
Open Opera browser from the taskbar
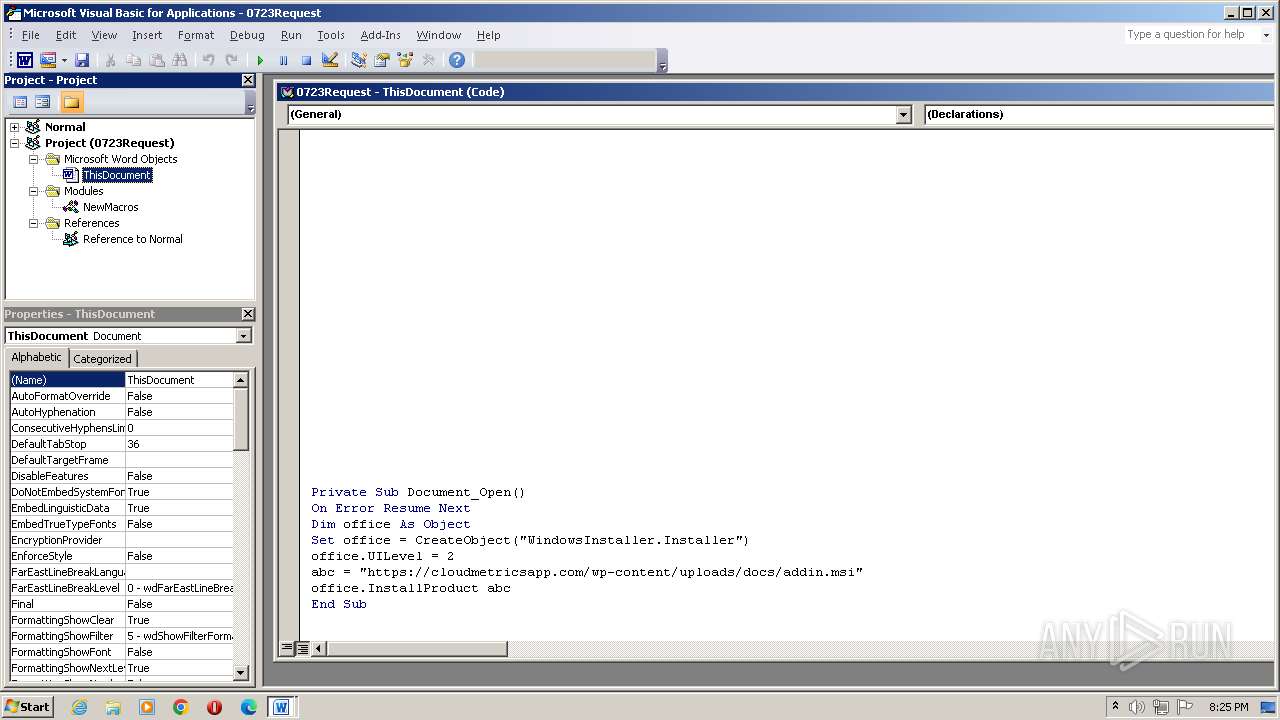coord(214,707)
